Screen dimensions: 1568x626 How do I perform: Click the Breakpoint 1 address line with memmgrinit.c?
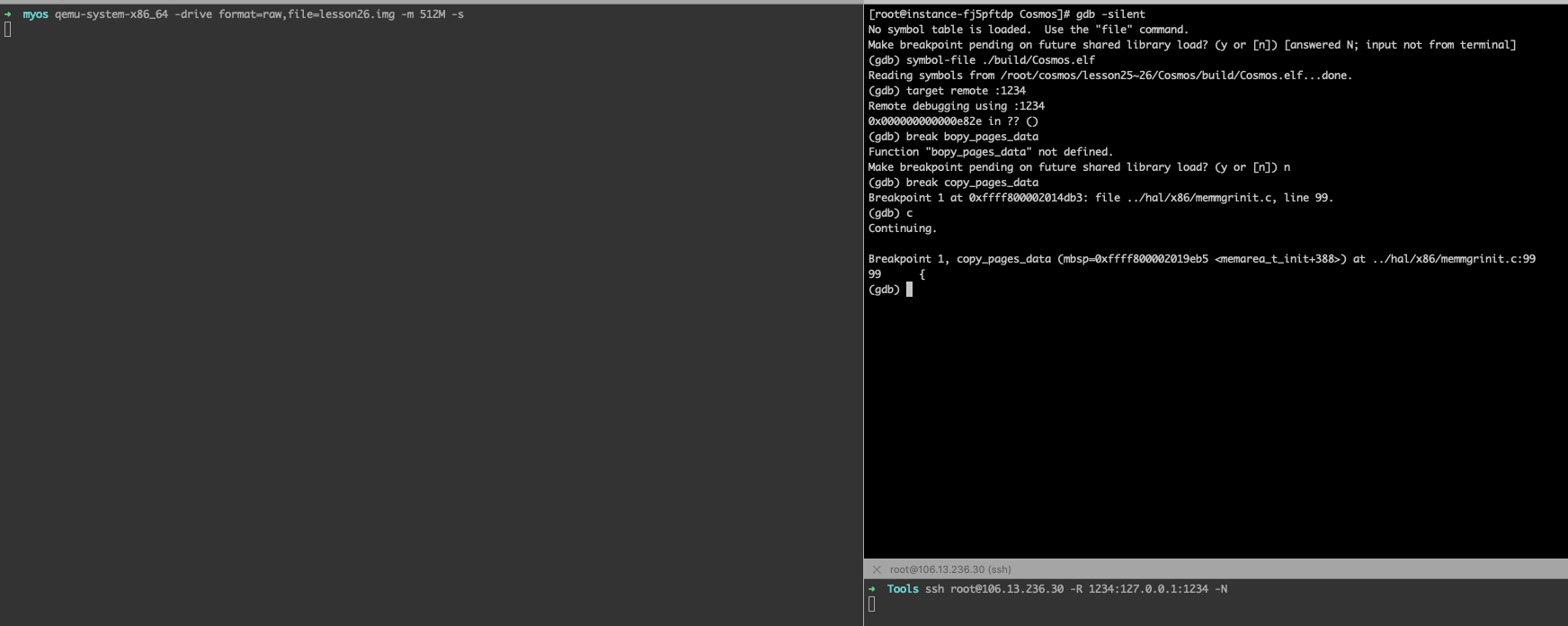(1100, 198)
